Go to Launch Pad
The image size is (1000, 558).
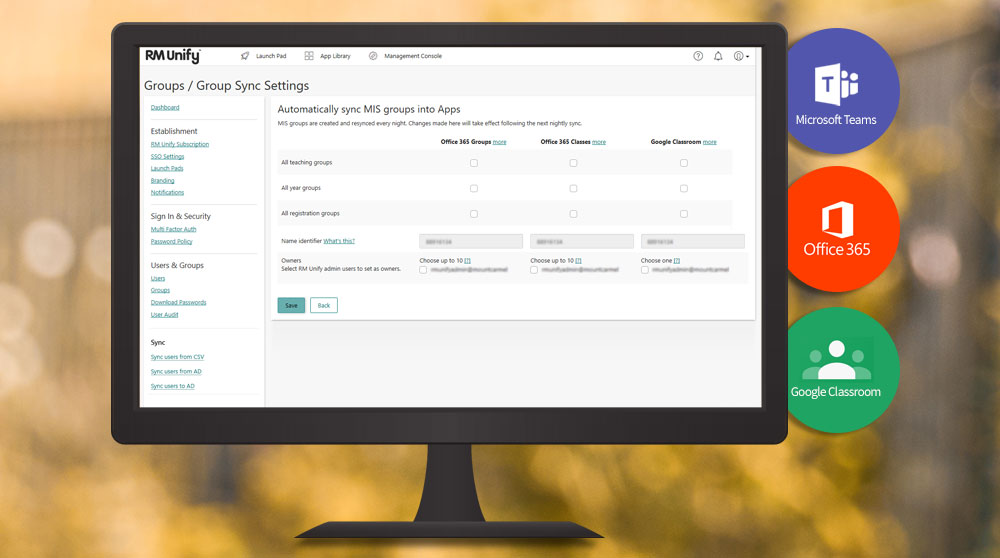point(271,56)
